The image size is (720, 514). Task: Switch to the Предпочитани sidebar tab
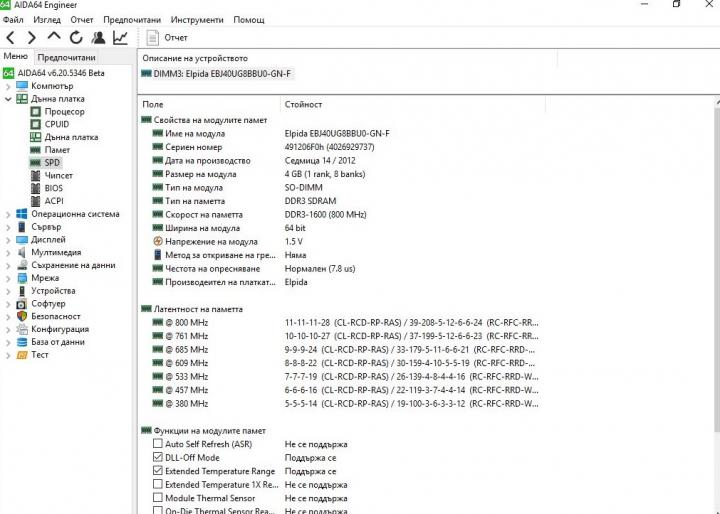[x=67, y=57]
